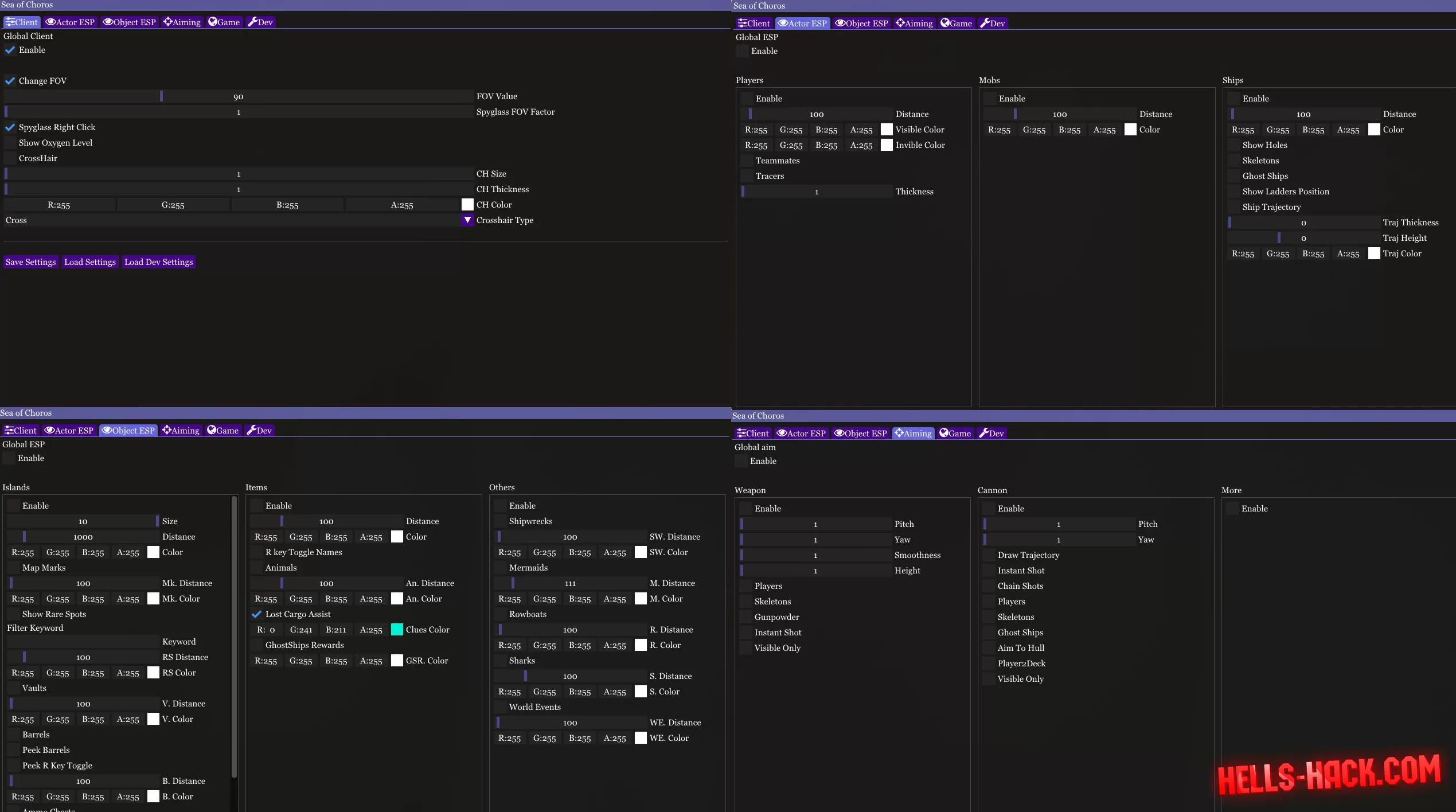
Task: Enable Draw Trajectory under Cannon
Action: click(989, 555)
